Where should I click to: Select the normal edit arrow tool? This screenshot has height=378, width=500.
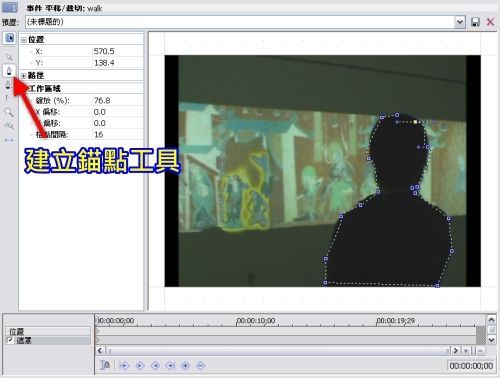pos(9,57)
